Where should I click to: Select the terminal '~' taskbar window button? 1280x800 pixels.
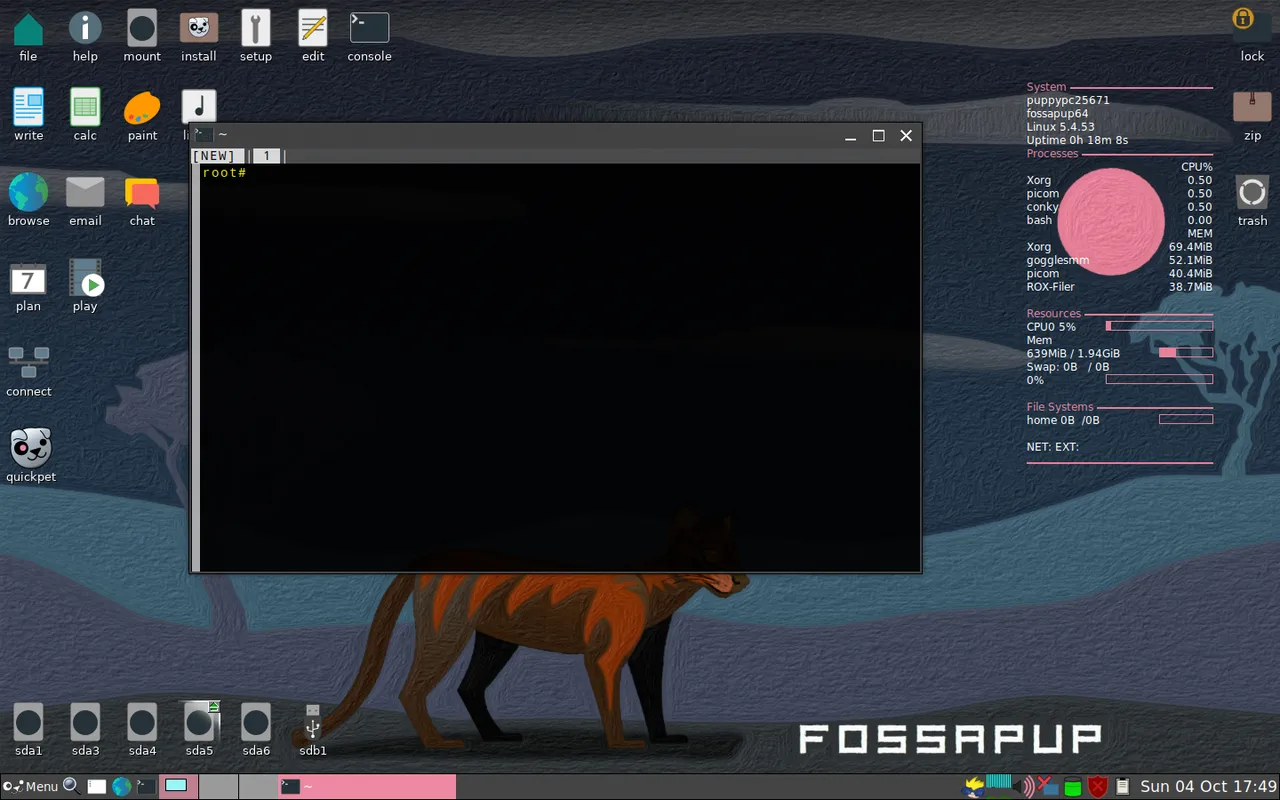[x=366, y=786]
